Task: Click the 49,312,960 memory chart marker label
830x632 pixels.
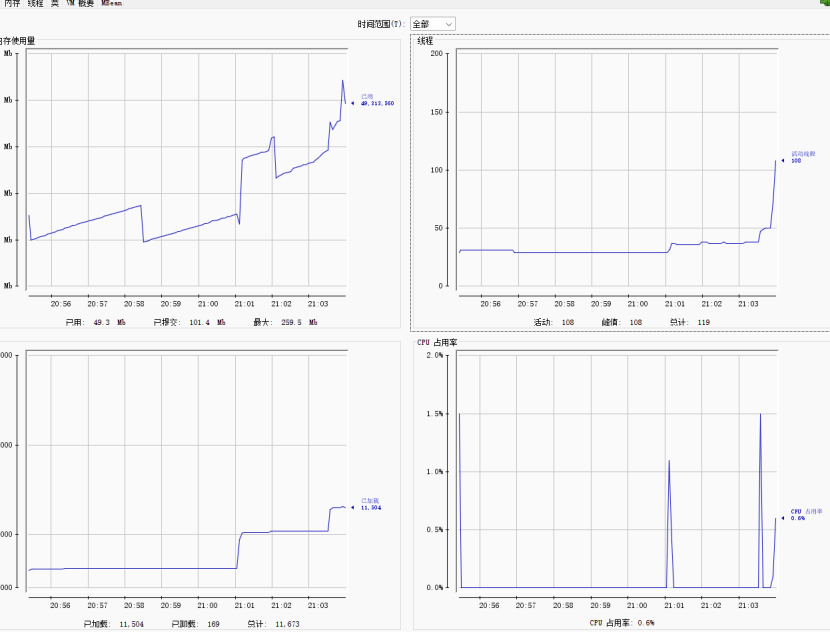Action: 377,104
